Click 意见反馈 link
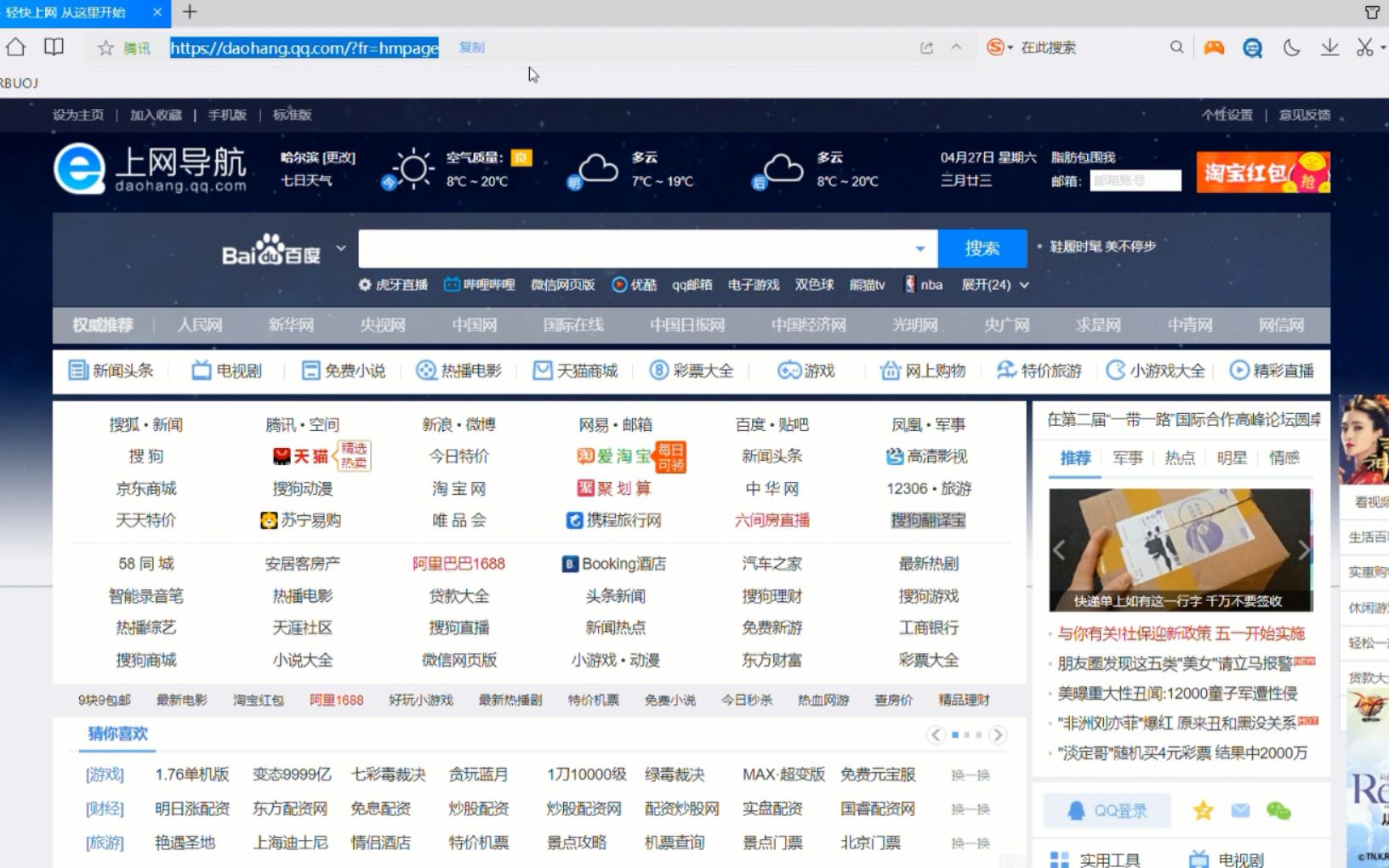Screen dimensions: 1389x868 [1305, 115]
